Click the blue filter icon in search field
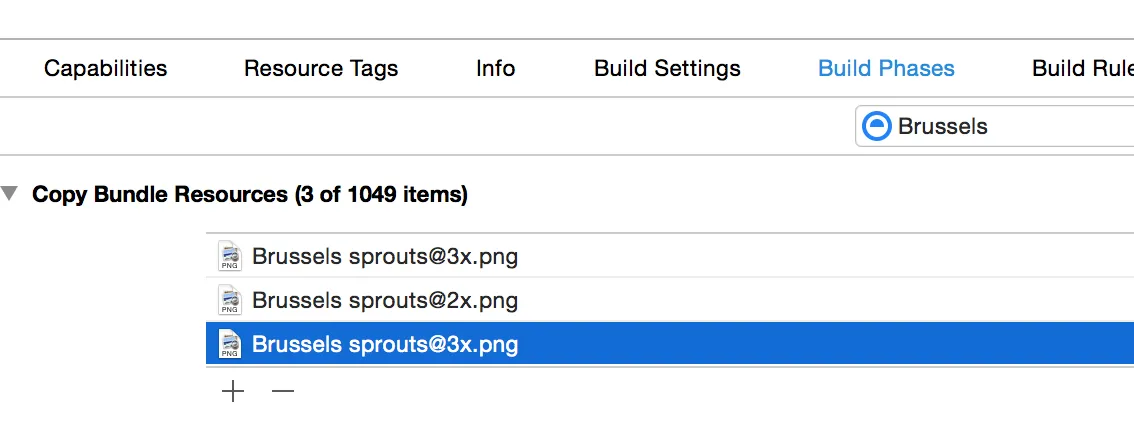Image resolution: width=1134 pixels, height=422 pixels. [876, 127]
